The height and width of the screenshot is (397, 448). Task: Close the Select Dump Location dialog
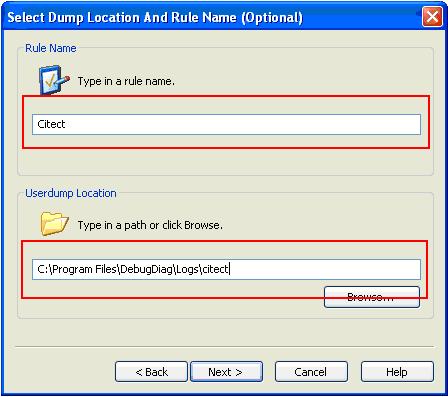tap(432, 17)
